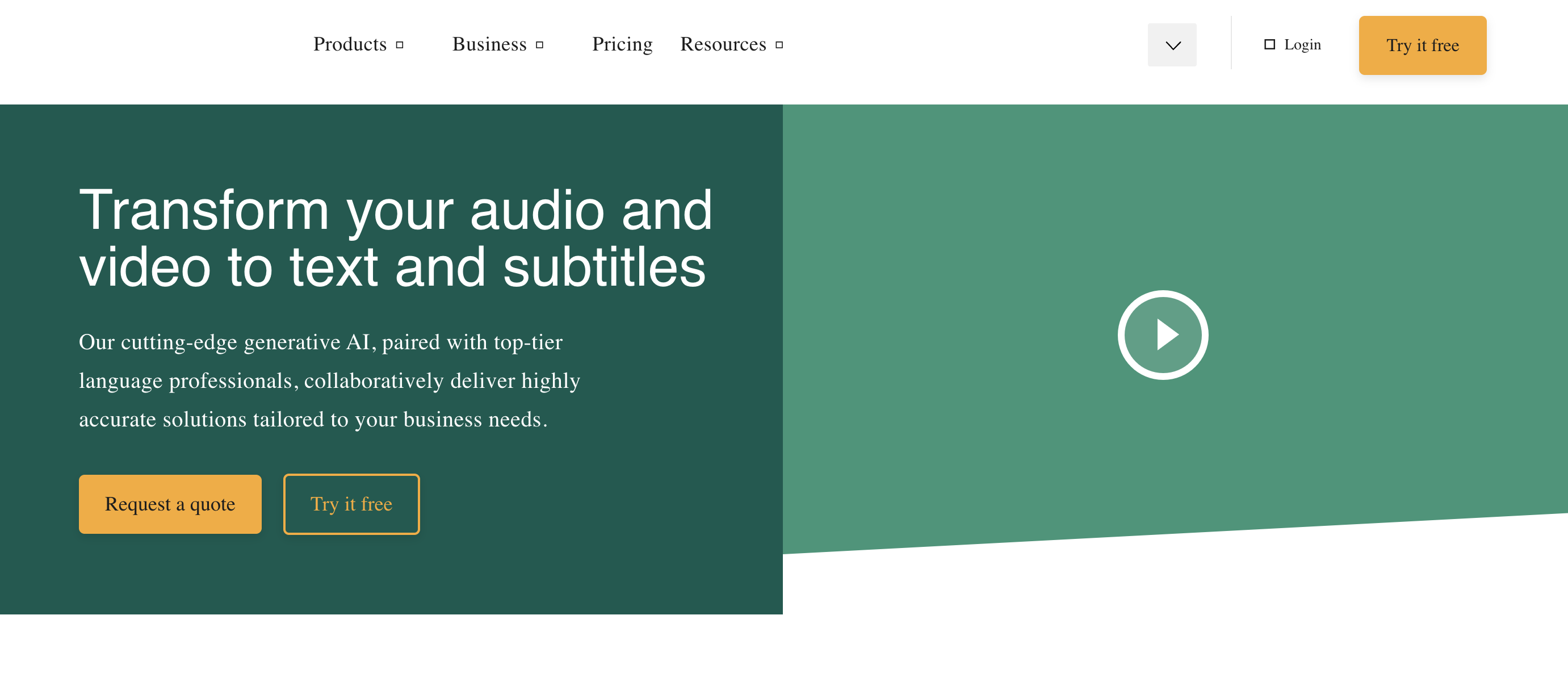Image resolution: width=1568 pixels, height=686 pixels.
Task: Open the chevron dropdown in the header
Action: point(1172,45)
